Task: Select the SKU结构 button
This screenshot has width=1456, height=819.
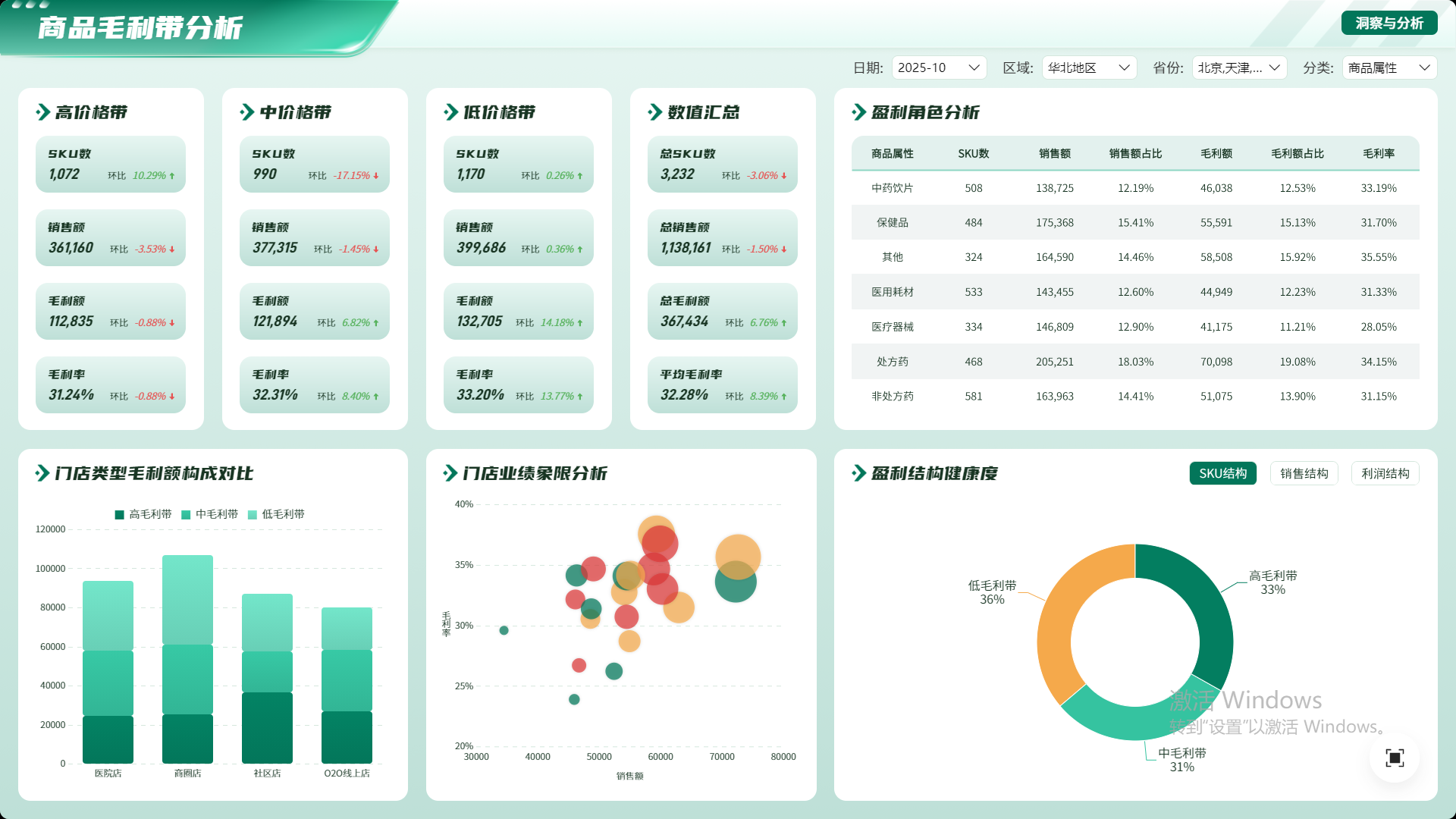Action: [1222, 473]
